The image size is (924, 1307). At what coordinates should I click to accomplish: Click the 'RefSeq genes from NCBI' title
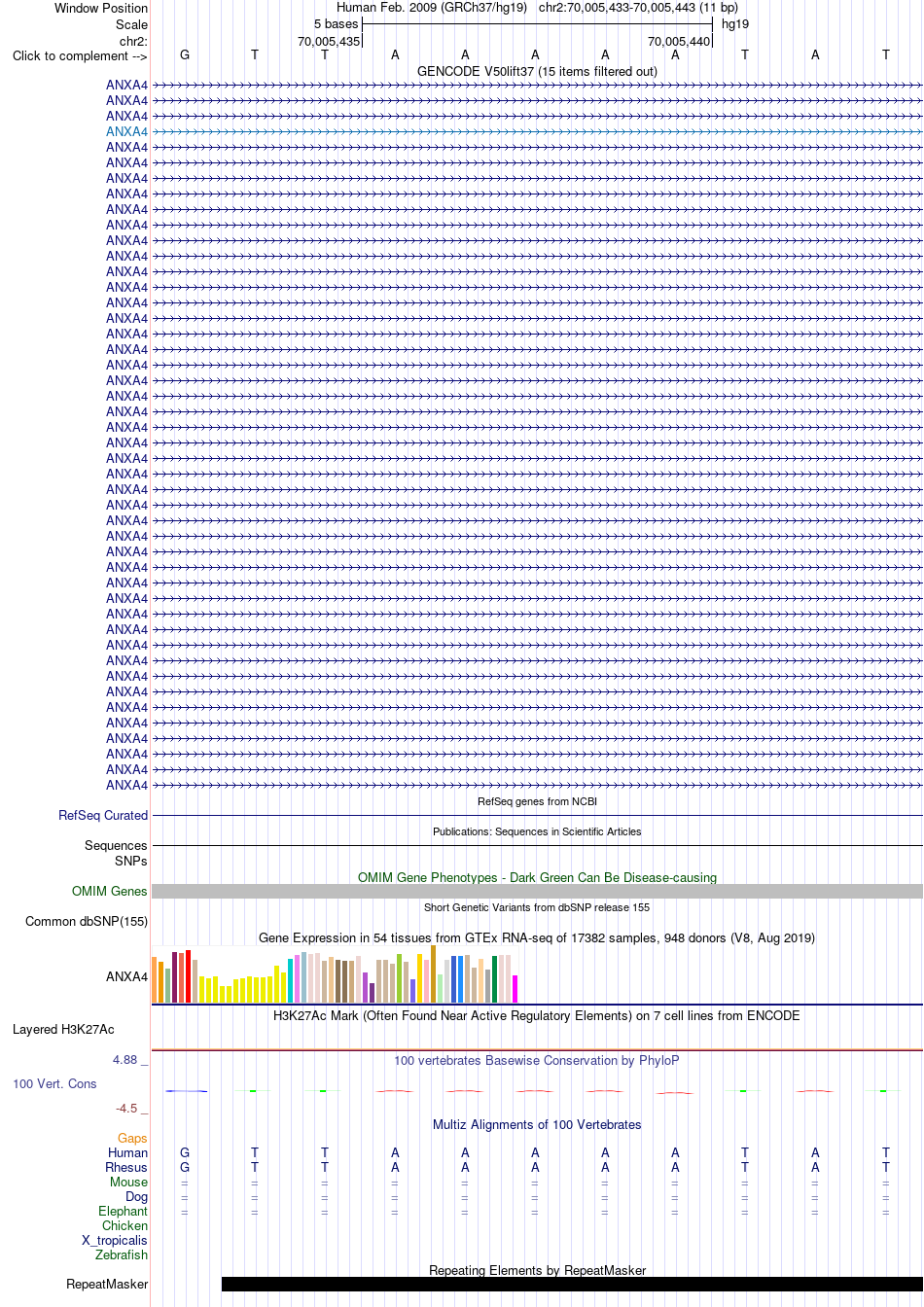[x=537, y=801]
